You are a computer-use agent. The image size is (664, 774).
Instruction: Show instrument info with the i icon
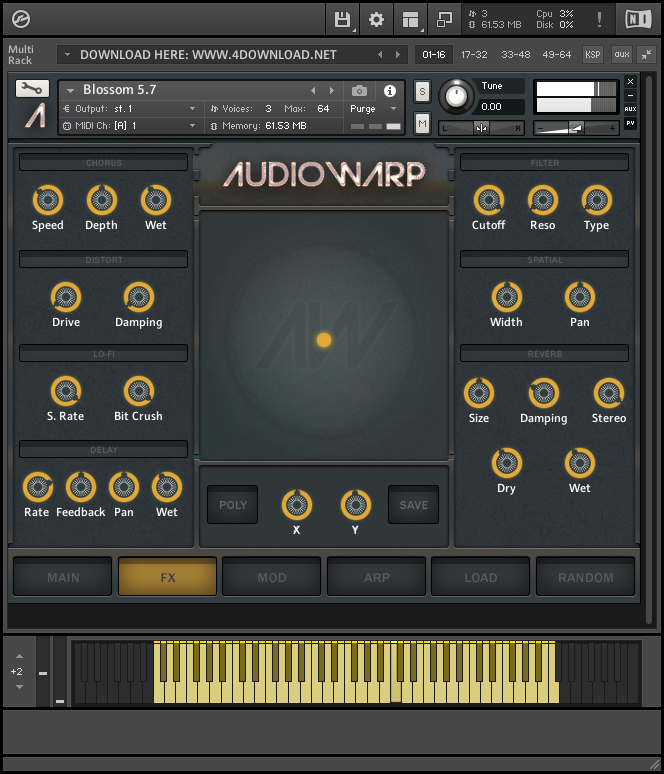pyautogui.click(x=390, y=91)
